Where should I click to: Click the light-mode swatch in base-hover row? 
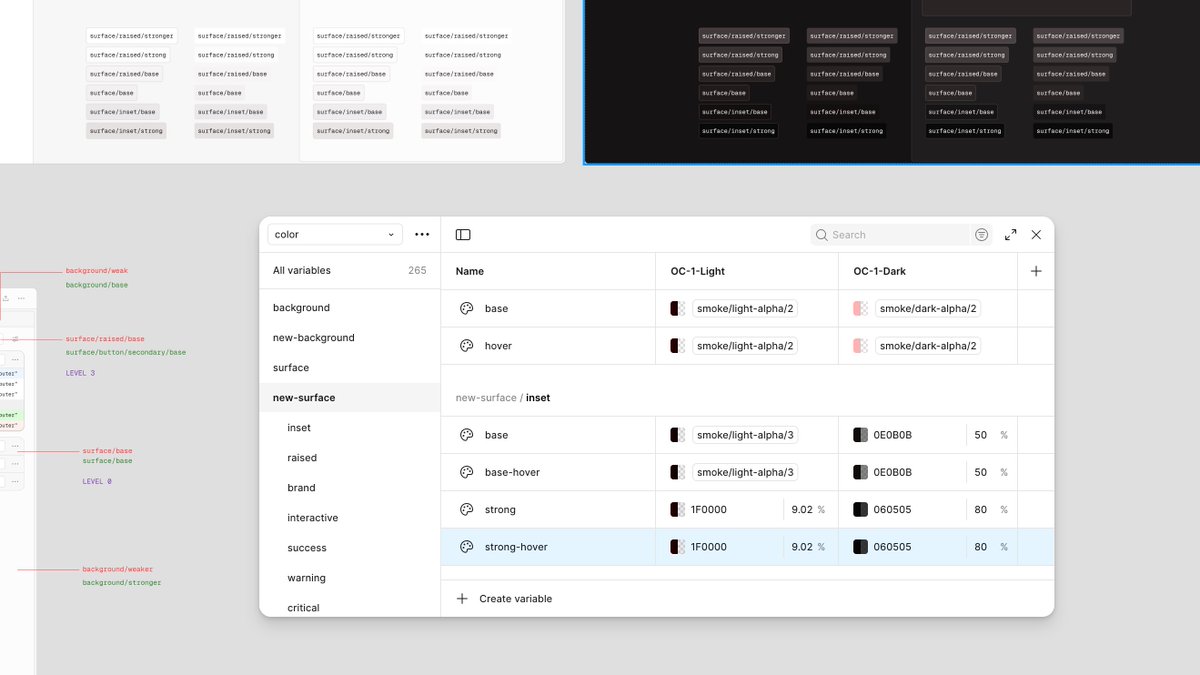(x=677, y=472)
